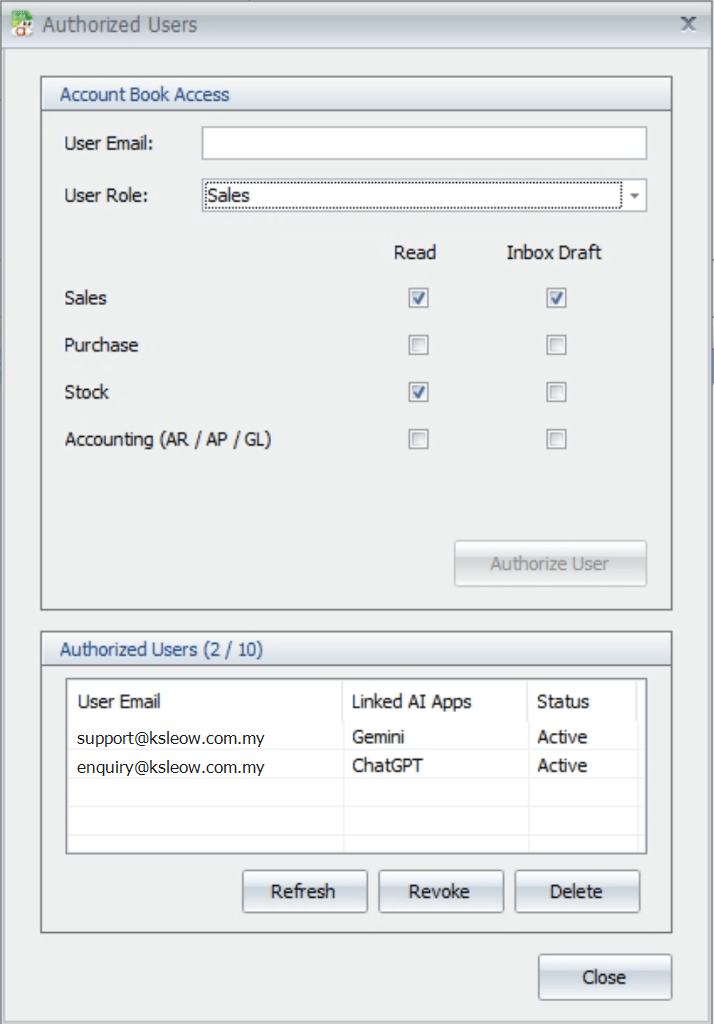Select row enquiry@ksleow.com.my

(x=356, y=766)
